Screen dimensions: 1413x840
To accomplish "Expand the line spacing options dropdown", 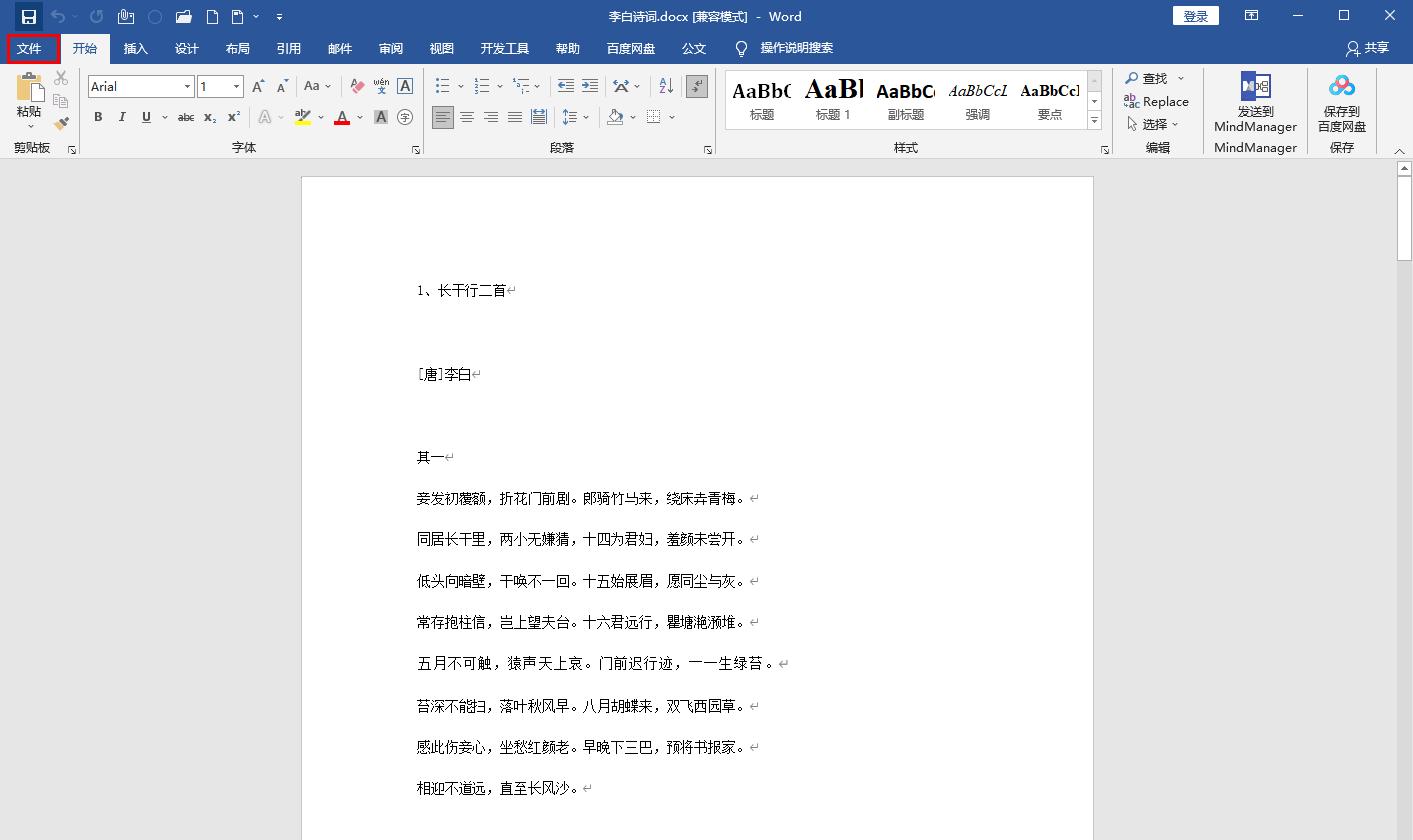I will click(584, 117).
